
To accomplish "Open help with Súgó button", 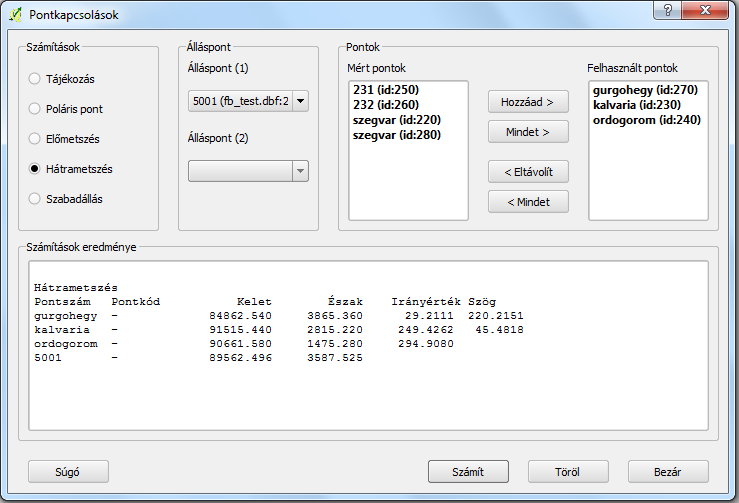I will click(x=68, y=471).
